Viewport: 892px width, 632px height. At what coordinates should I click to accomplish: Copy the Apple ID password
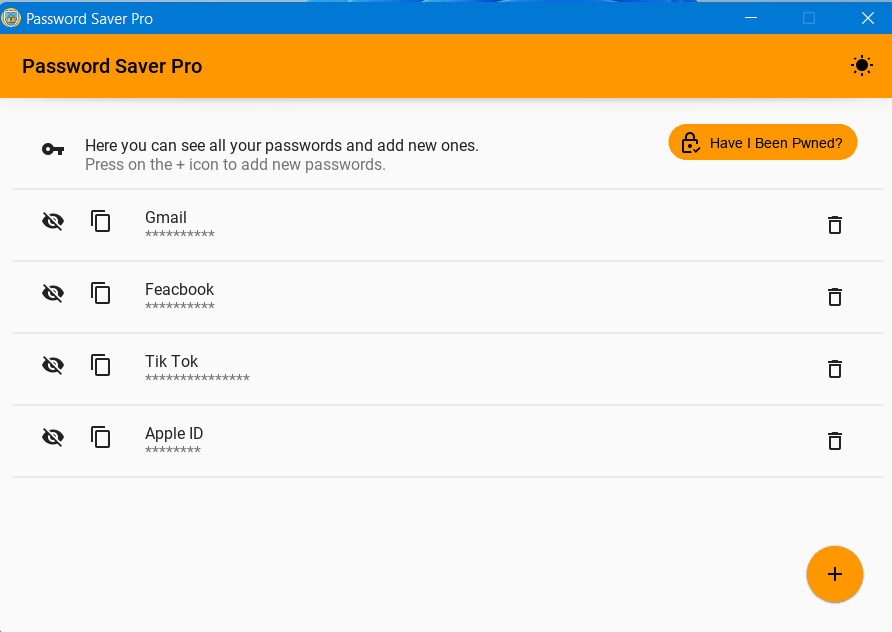tap(101, 437)
